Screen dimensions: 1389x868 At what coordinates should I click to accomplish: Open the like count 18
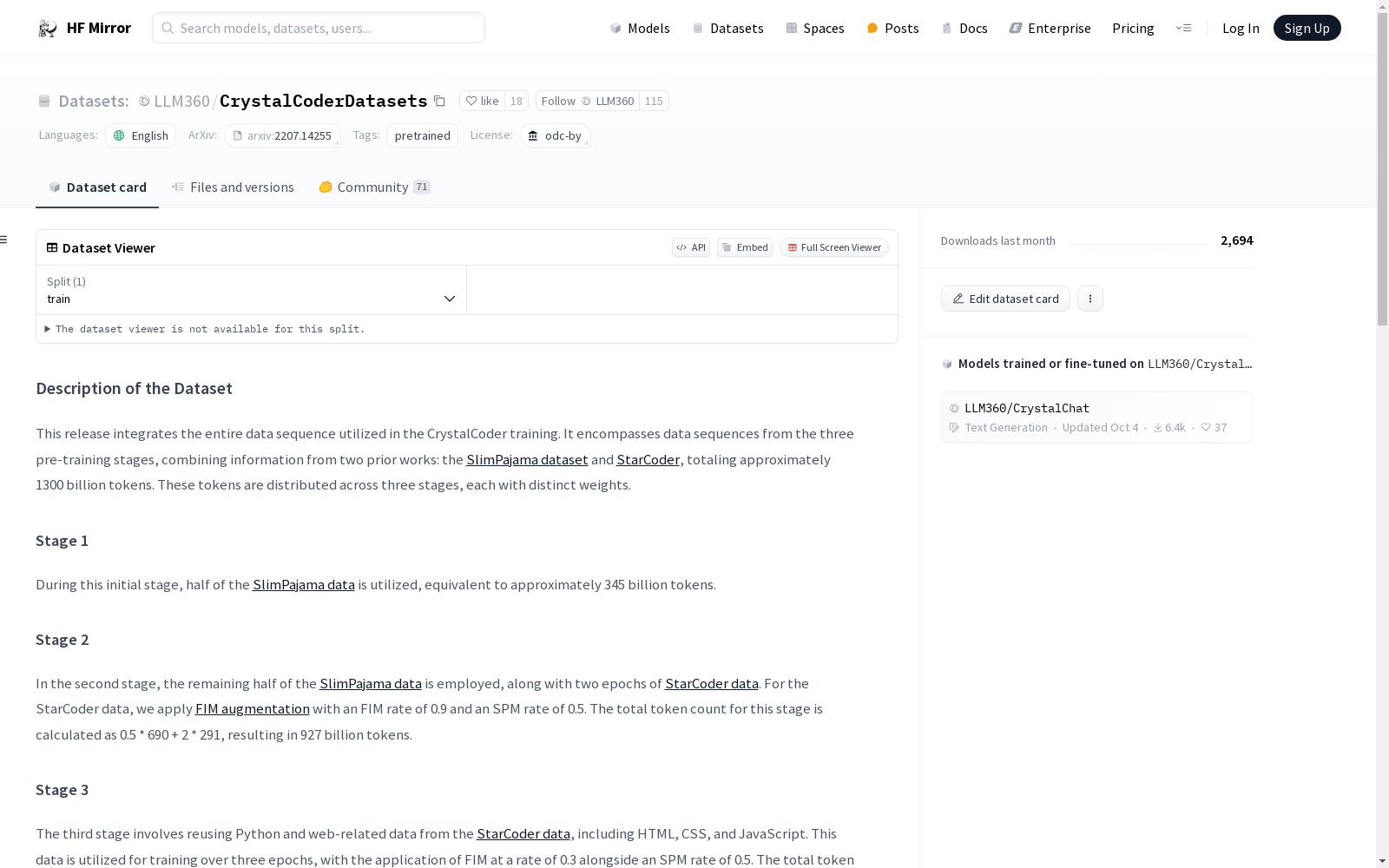point(517,102)
